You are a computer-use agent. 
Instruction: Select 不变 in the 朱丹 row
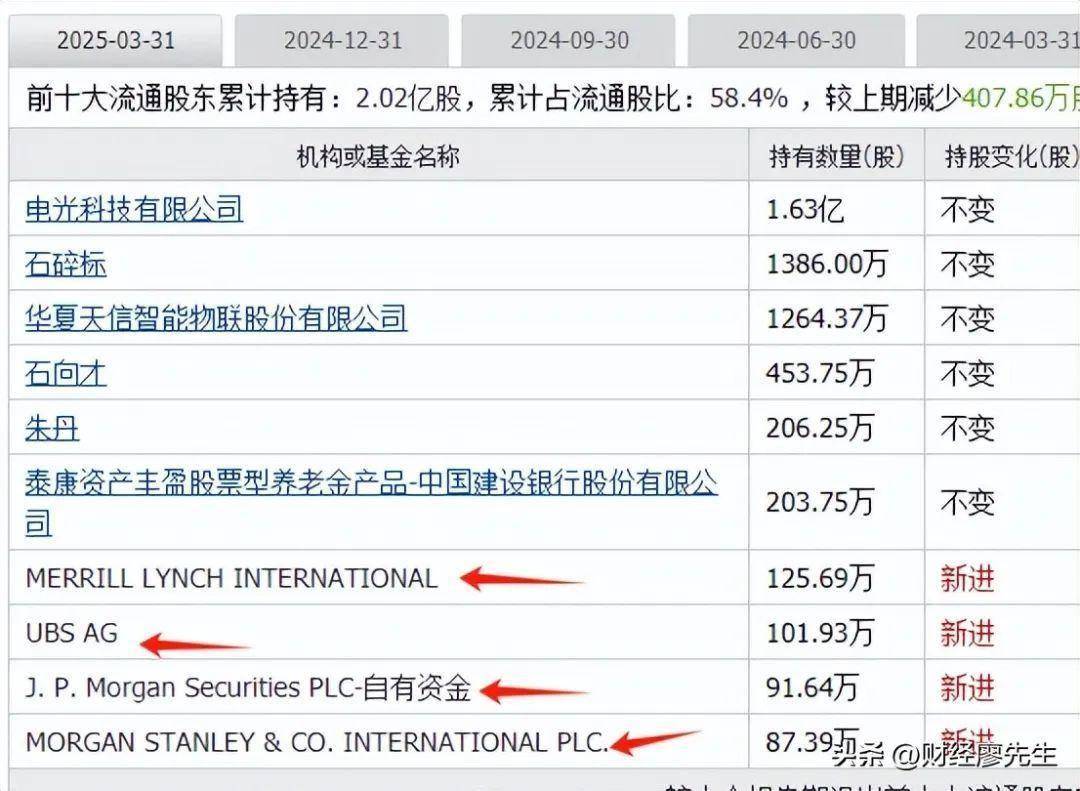pos(968,429)
